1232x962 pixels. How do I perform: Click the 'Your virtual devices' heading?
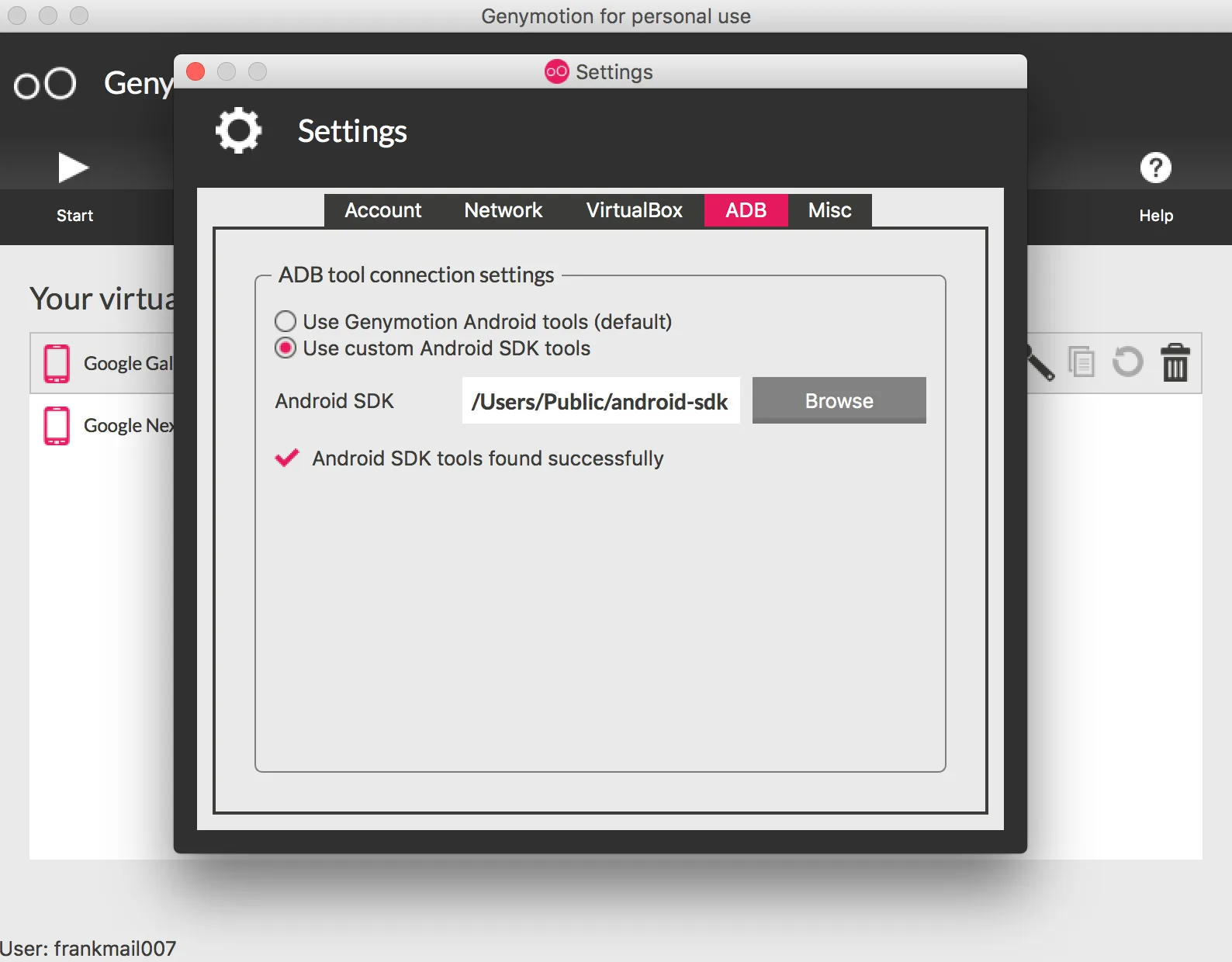point(102,299)
